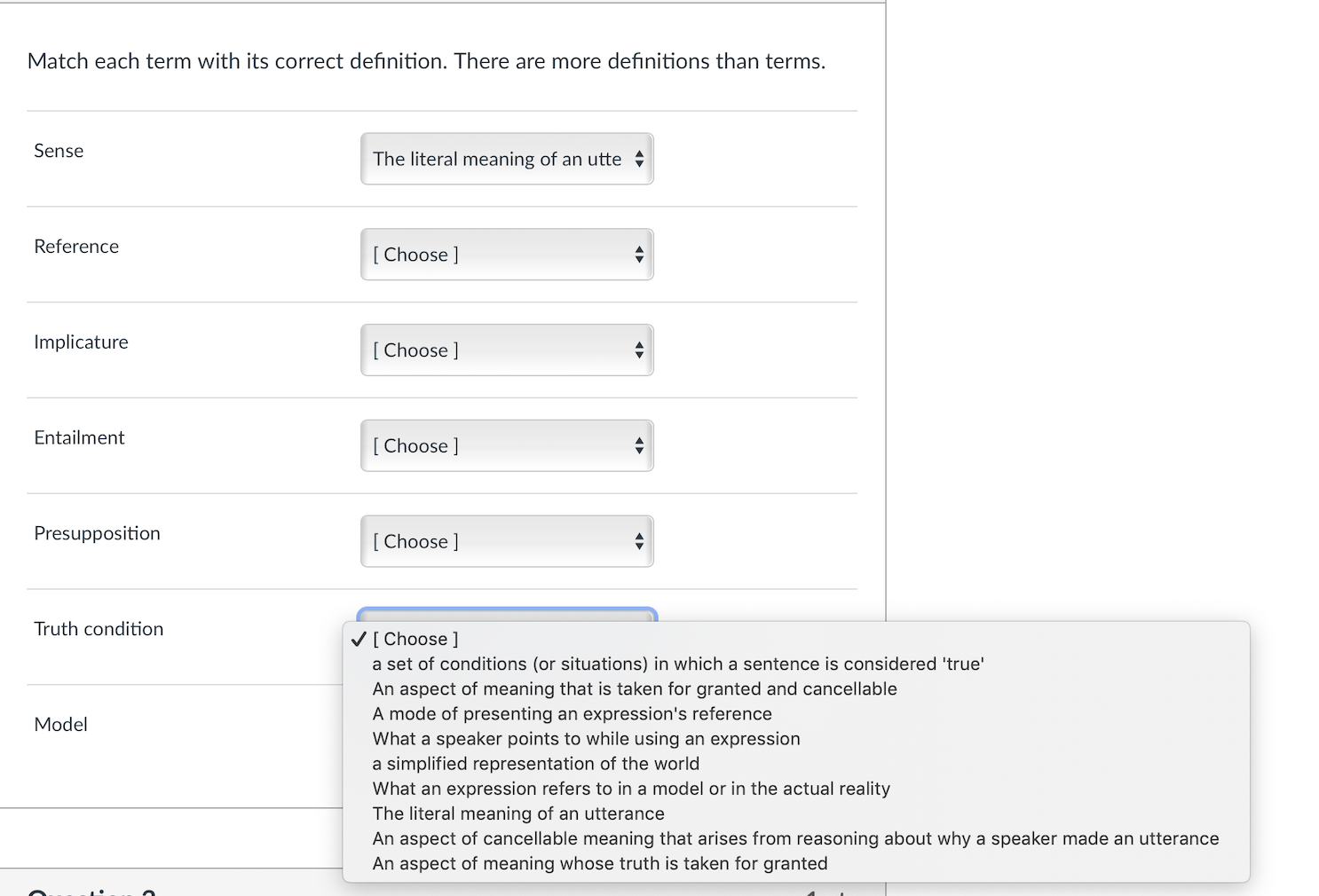The width and height of the screenshot is (1319, 896).
Task: Select the currently checked [ Choose ] entry
Action: [415, 638]
